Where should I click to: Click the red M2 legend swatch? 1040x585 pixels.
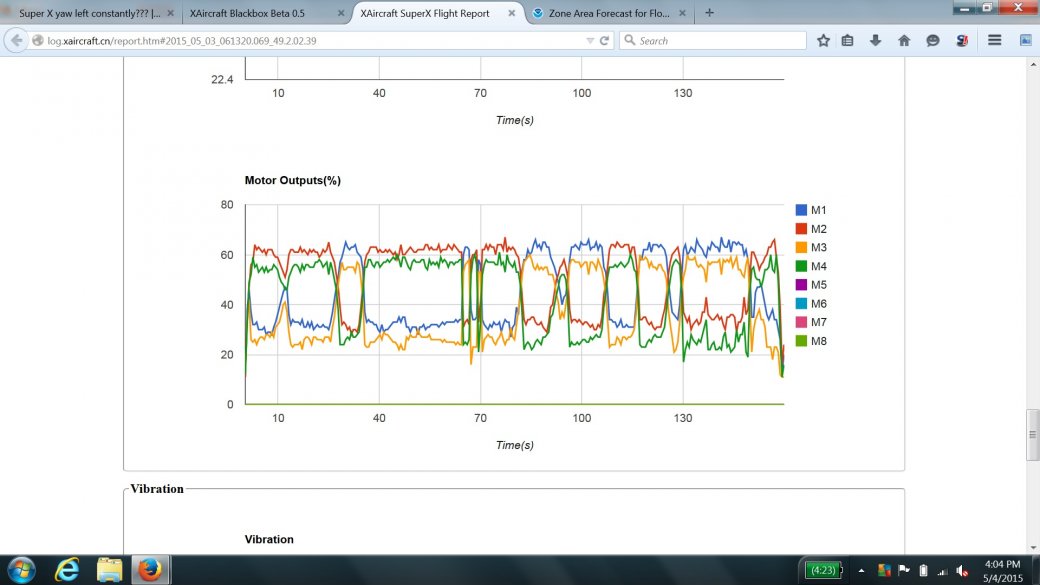(x=801, y=229)
